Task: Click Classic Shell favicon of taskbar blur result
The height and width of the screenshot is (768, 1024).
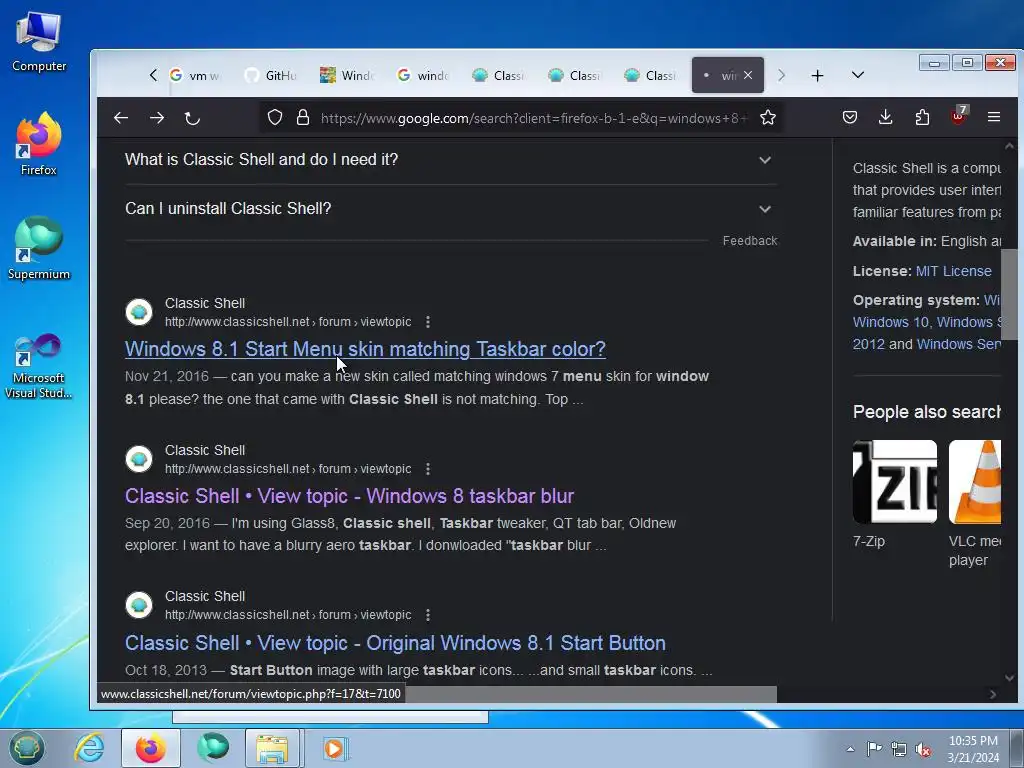Action: pos(139,459)
